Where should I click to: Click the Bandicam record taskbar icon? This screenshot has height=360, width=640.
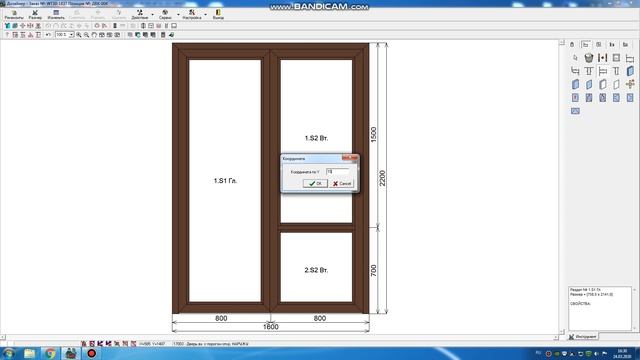click(92, 353)
